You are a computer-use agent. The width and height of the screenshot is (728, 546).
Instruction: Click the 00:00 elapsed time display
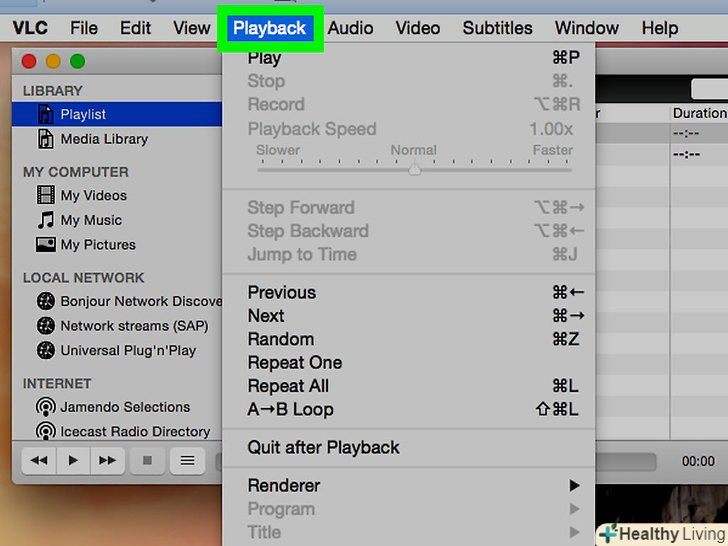point(698,461)
